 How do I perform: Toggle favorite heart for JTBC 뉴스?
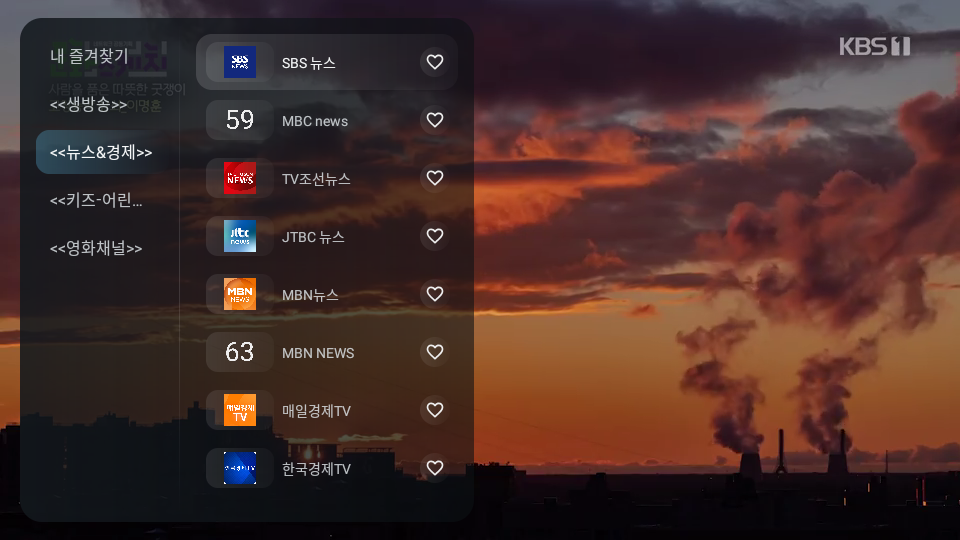tap(435, 236)
